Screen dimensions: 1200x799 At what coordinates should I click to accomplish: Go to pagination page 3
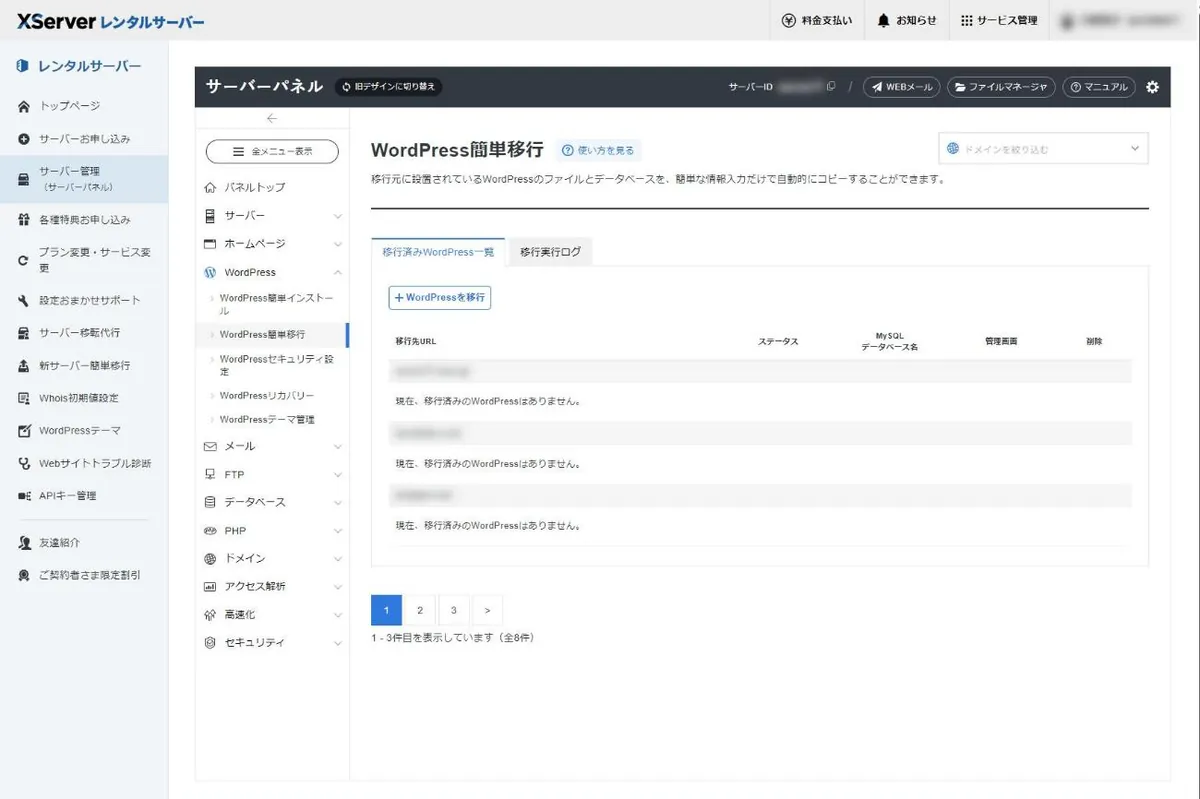pos(453,610)
